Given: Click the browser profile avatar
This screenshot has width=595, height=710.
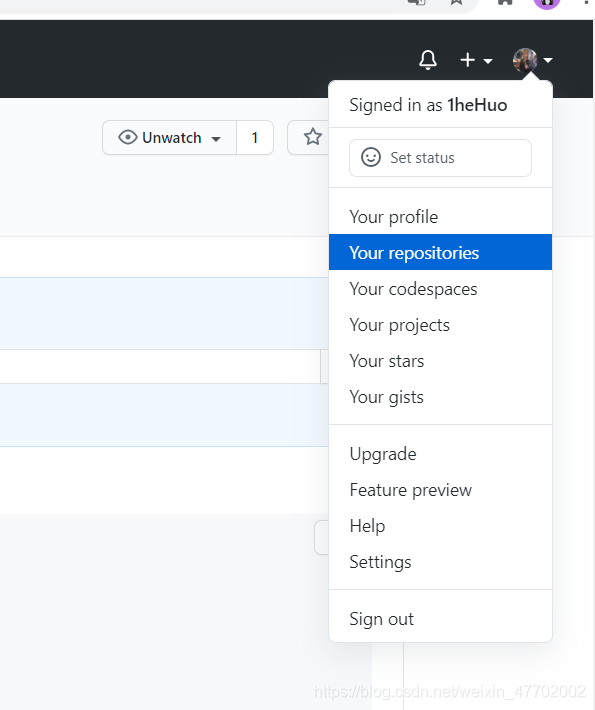Looking at the screenshot, I should tap(547, 4).
